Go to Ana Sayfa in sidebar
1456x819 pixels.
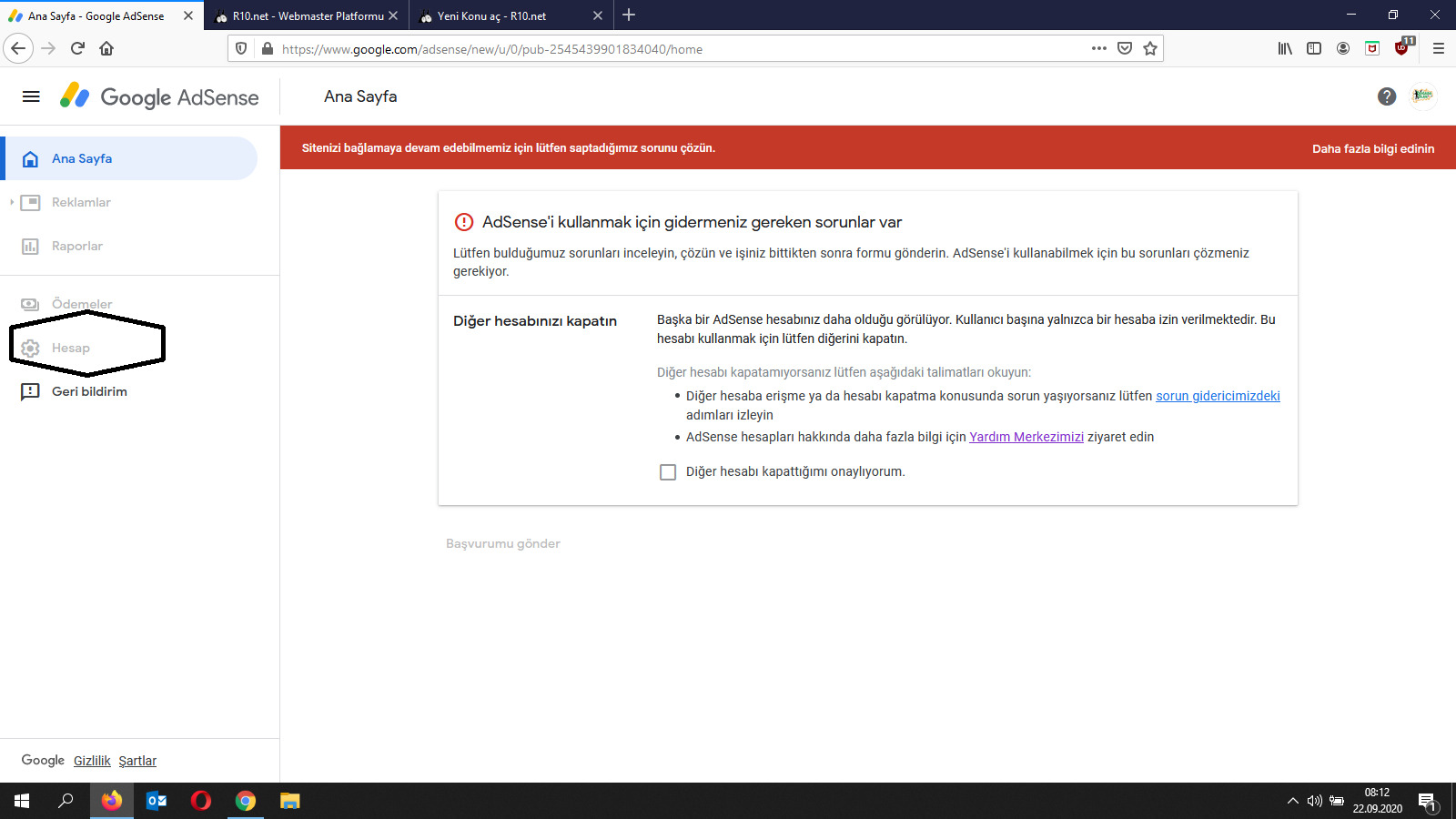coord(129,158)
